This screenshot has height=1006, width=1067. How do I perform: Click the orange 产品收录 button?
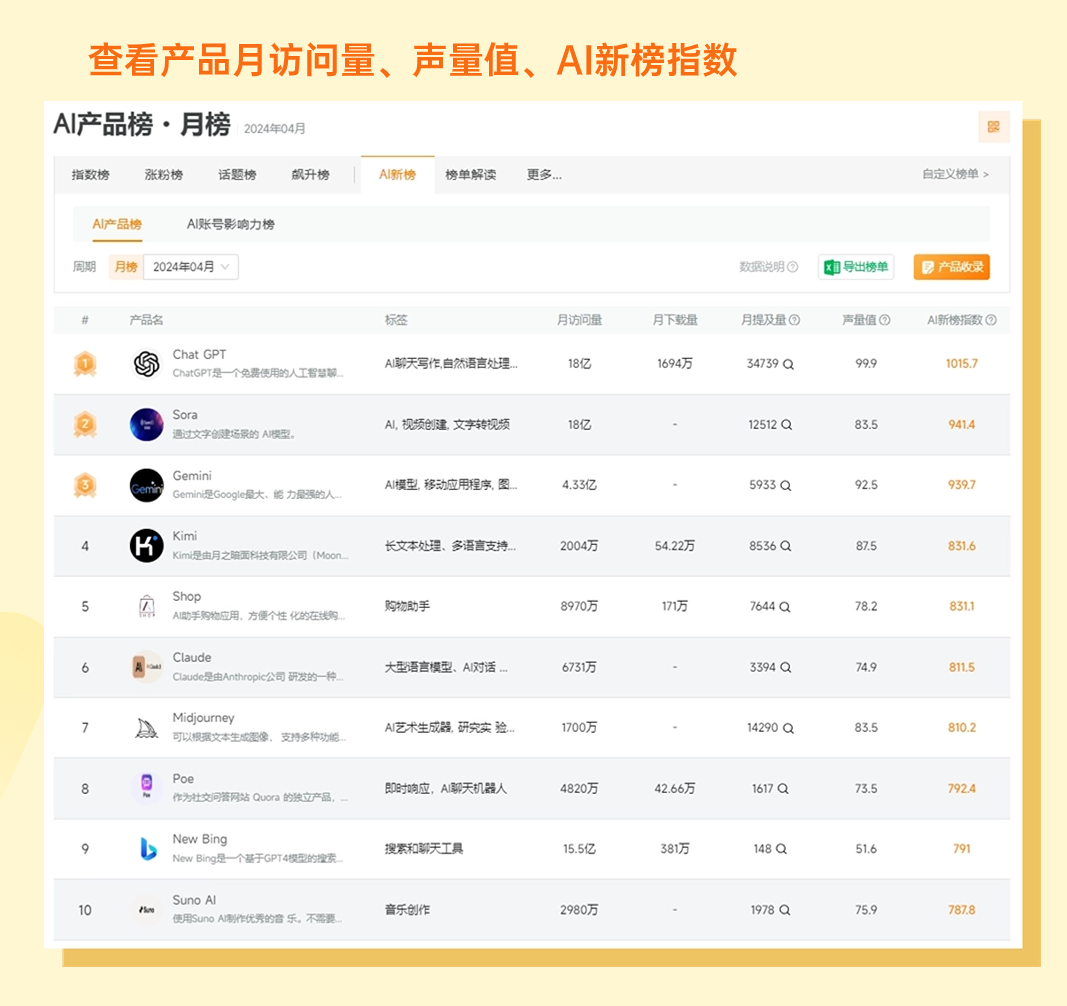(951, 267)
